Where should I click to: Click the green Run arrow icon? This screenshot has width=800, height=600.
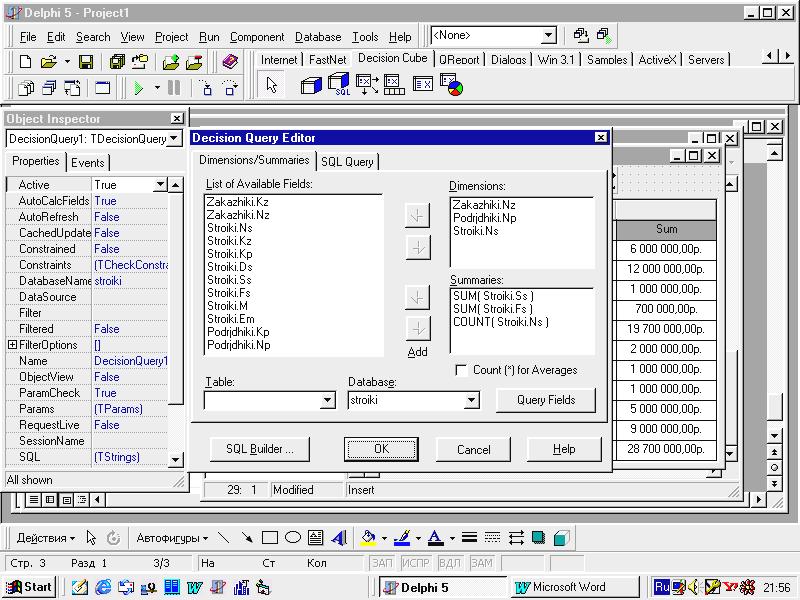pyautogui.click(x=138, y=88)
